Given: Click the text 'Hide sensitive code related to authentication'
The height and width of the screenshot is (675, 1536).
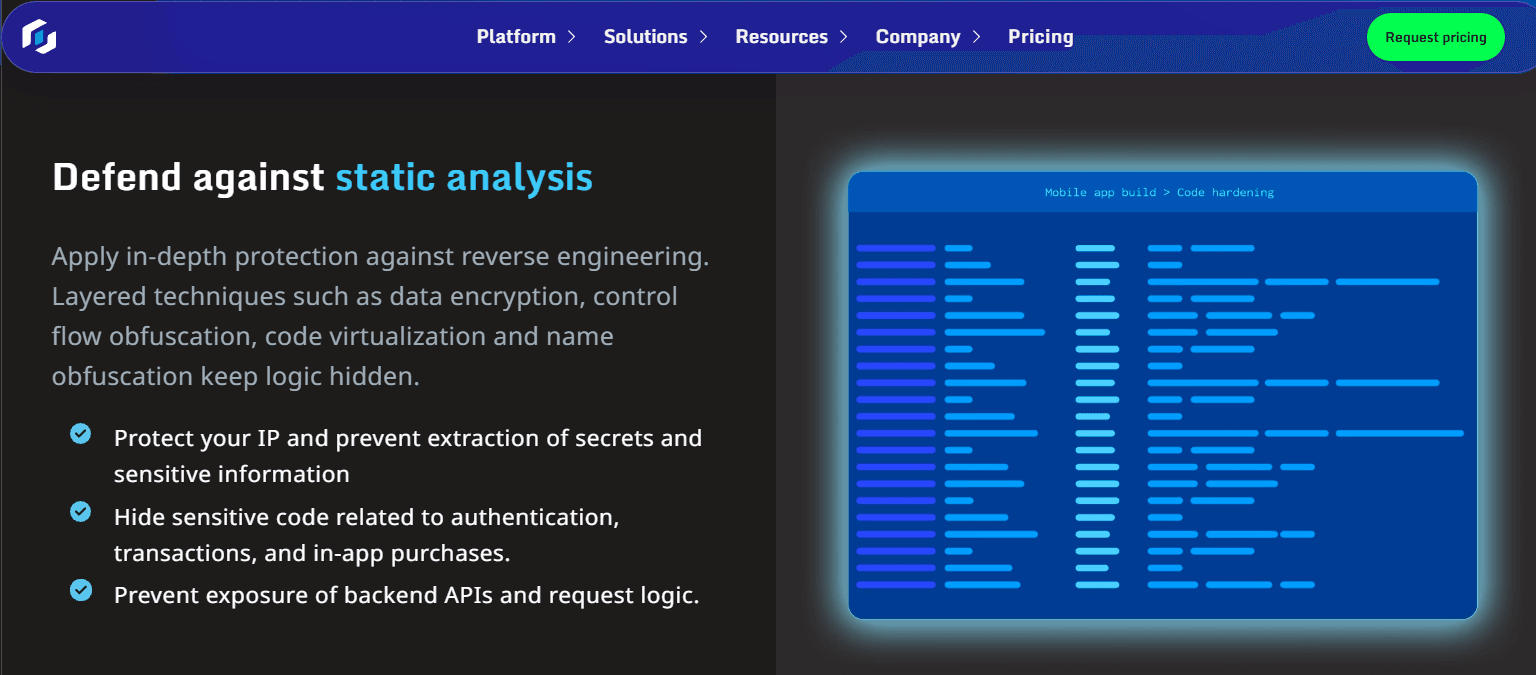Looking at the screenshot, I should click(367, 535).
